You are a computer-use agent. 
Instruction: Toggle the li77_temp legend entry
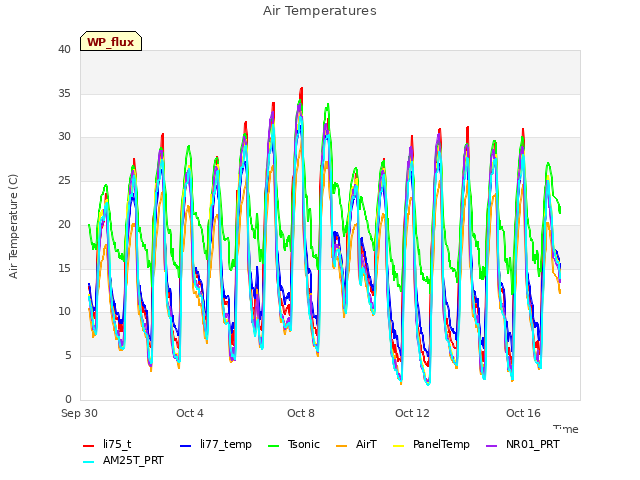click(216, 444)
